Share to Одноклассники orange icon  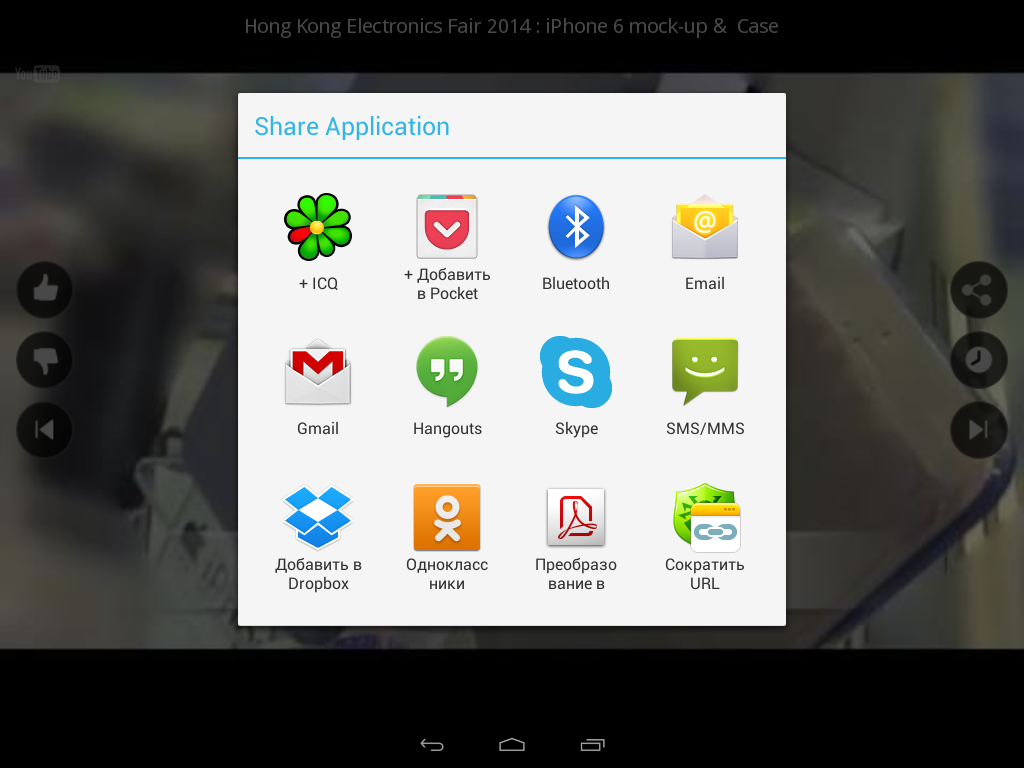coord(447,517)
